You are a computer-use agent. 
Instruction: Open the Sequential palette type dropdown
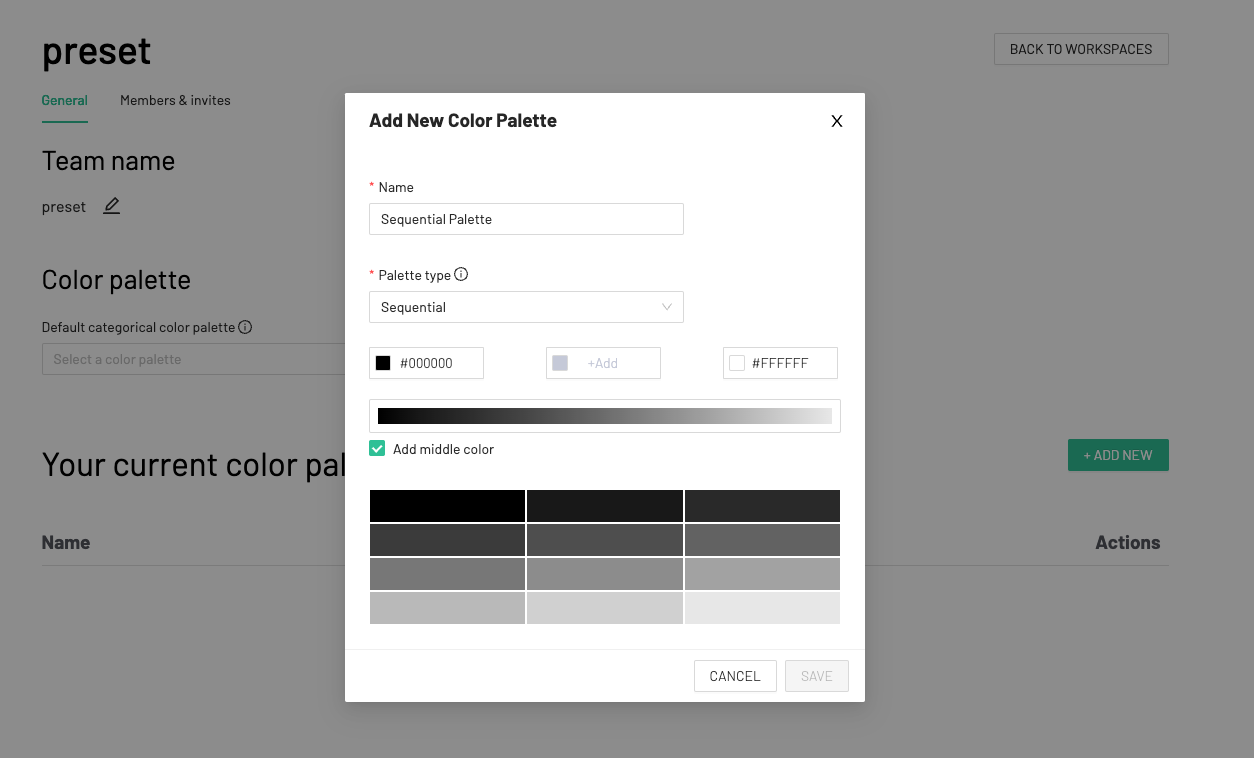tap(526, 307)
